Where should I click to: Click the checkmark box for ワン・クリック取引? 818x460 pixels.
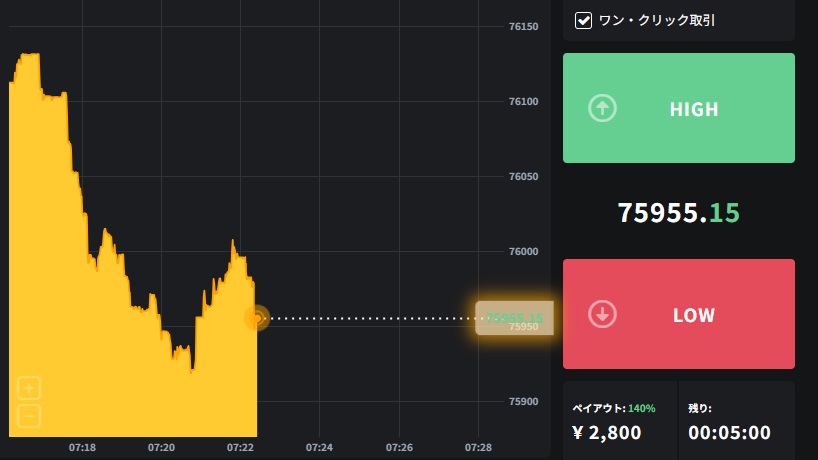click(x=584, y=20)
